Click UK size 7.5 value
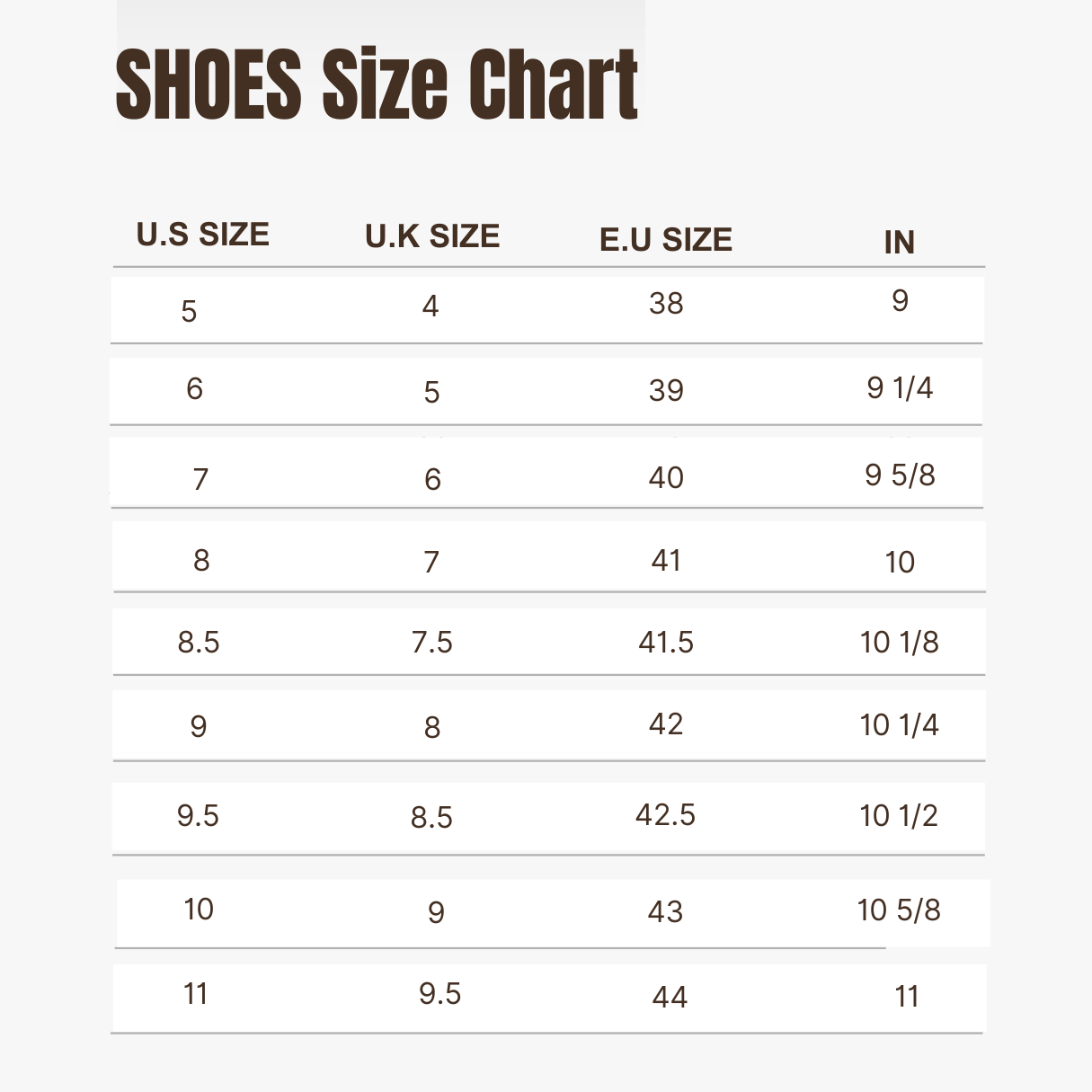Screen dimensions: 1092x1092 point(432,643)
